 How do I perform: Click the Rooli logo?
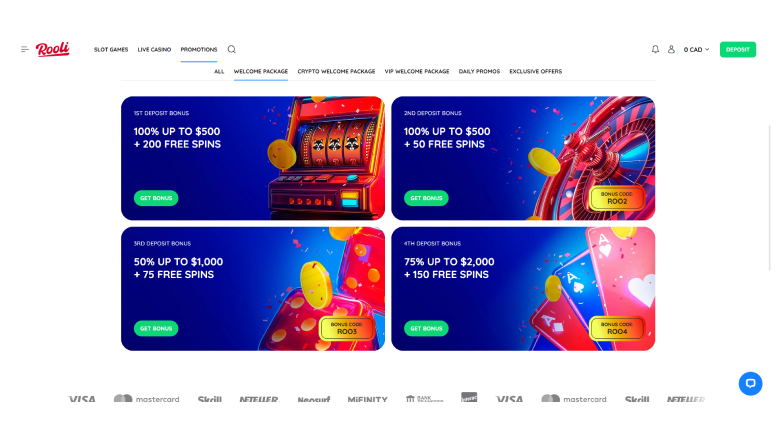point(52,49)
